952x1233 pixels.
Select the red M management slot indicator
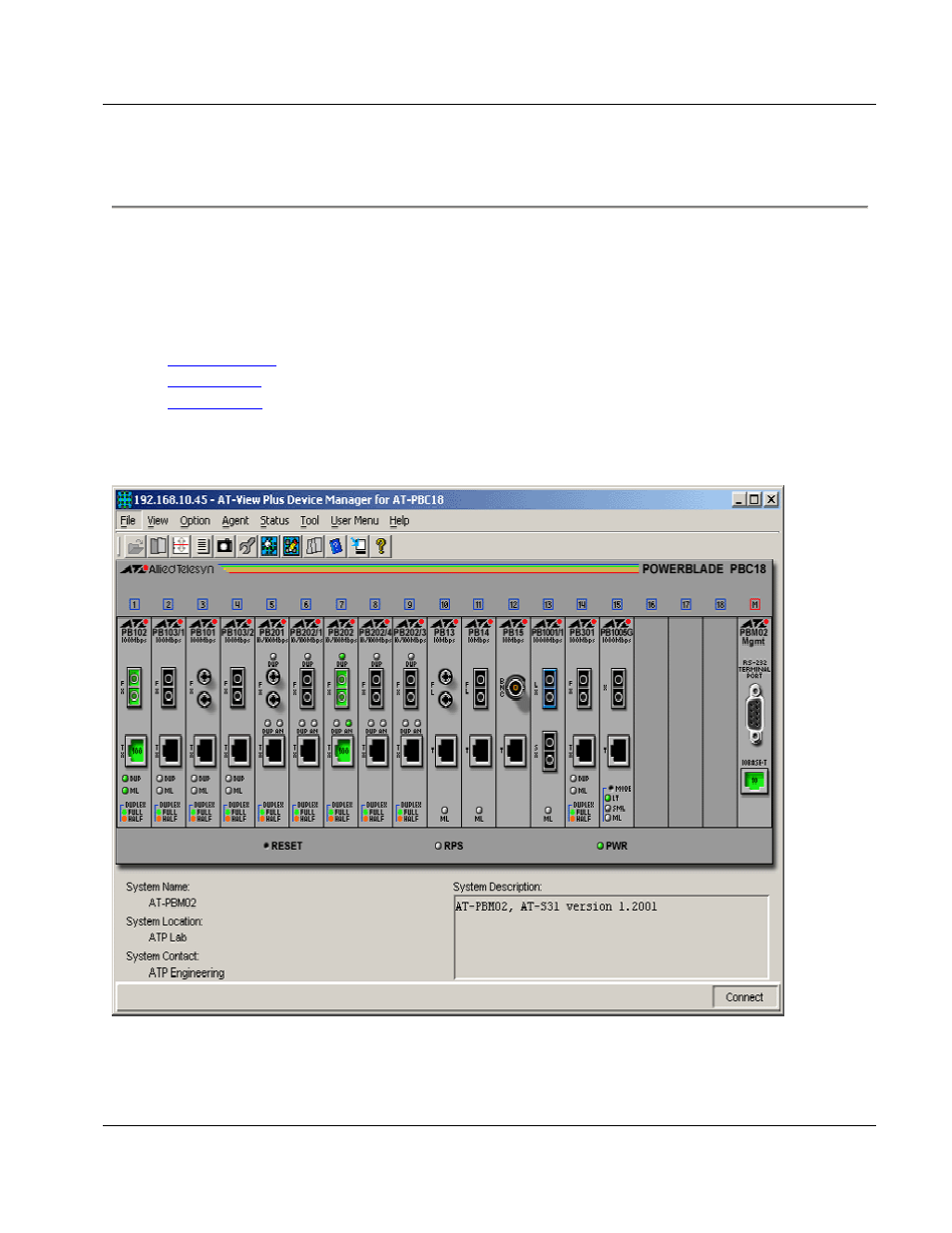coord(754,604)
